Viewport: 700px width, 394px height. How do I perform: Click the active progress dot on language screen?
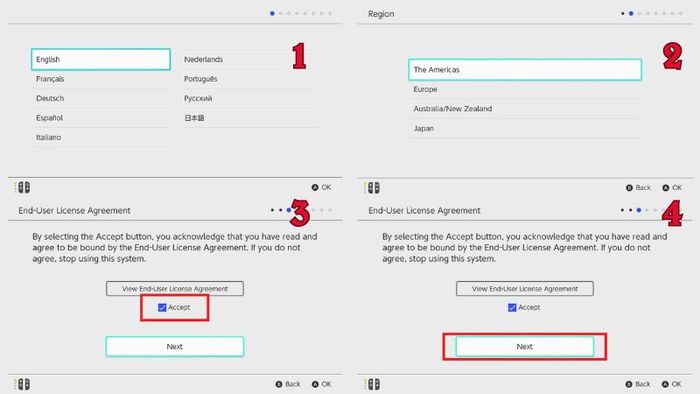coord(272,13)
